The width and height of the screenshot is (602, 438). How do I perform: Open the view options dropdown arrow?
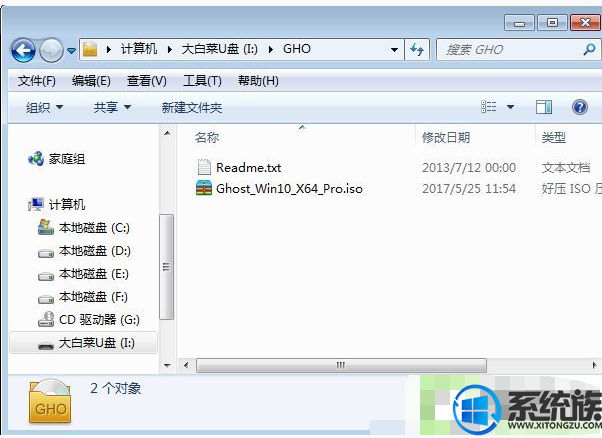[x=510, y=107]
